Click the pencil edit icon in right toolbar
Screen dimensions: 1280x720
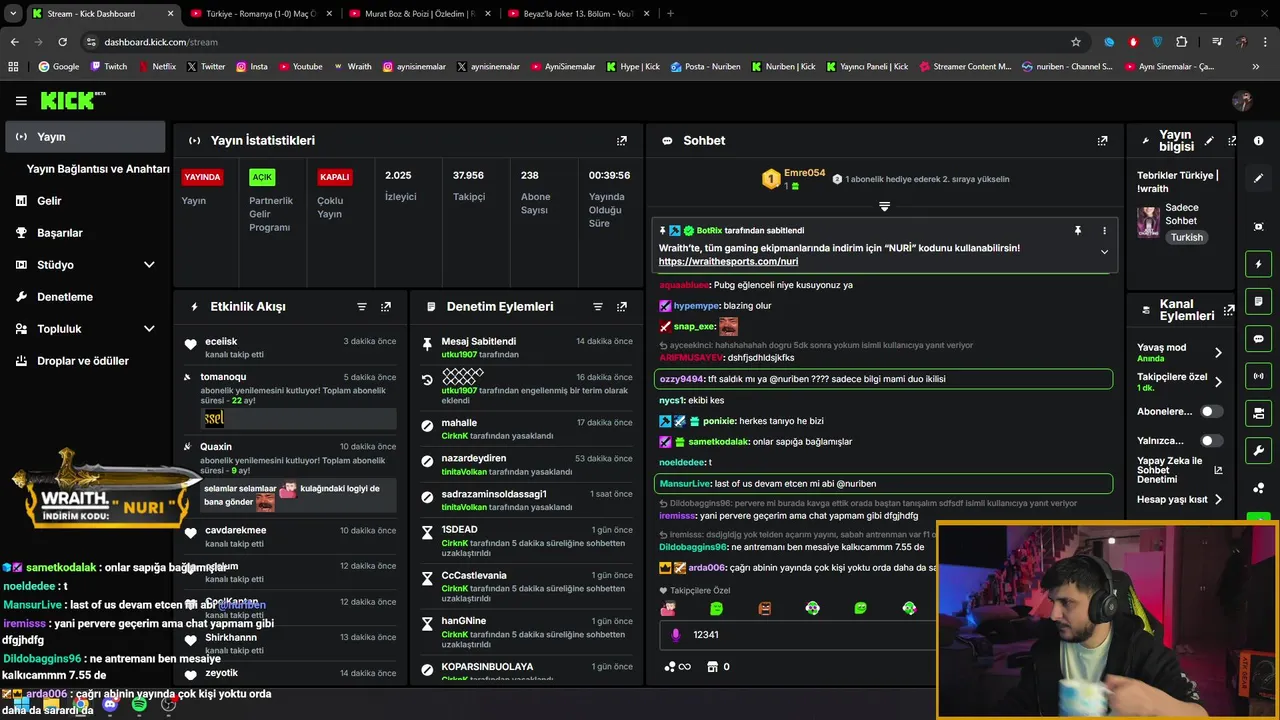pyautogui.click(x=1259, y=178)
